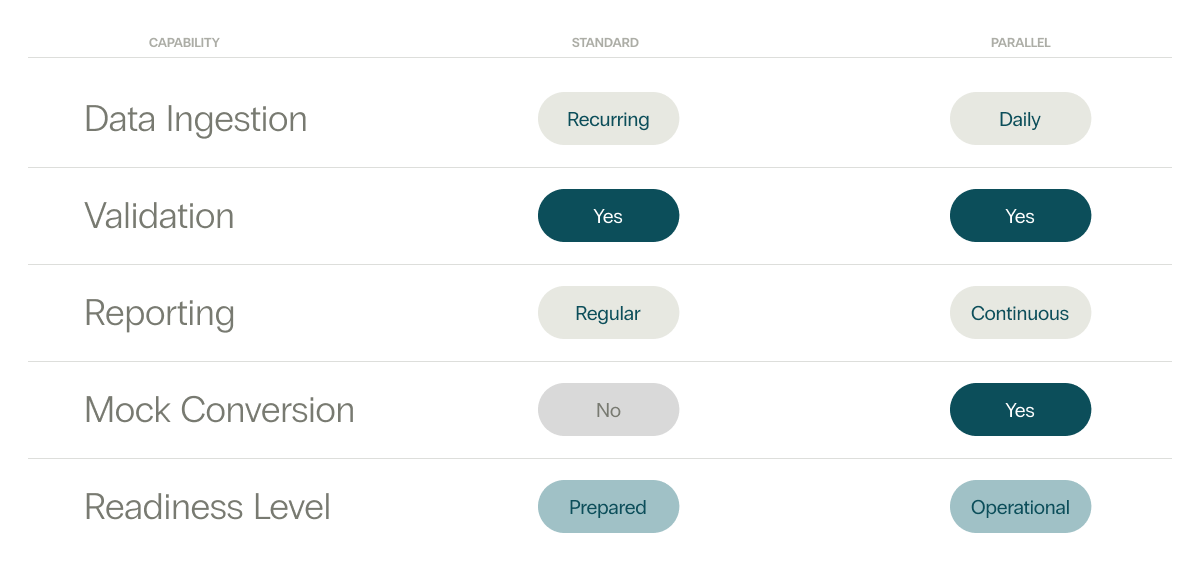Click the Prepared readiness pill
1200x562 pixels.
coord(608,507)
